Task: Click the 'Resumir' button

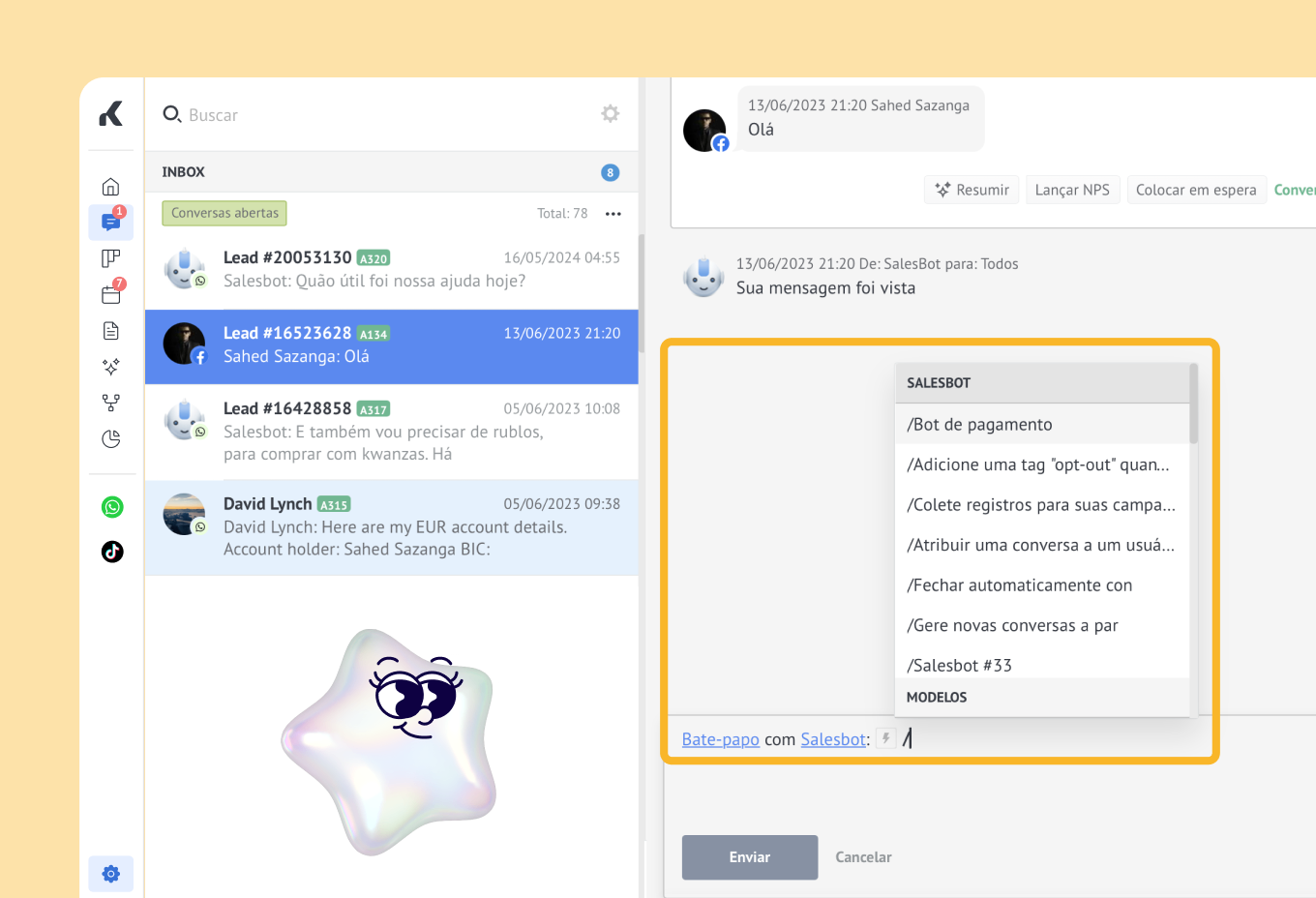Action: [x=972, y=190]
